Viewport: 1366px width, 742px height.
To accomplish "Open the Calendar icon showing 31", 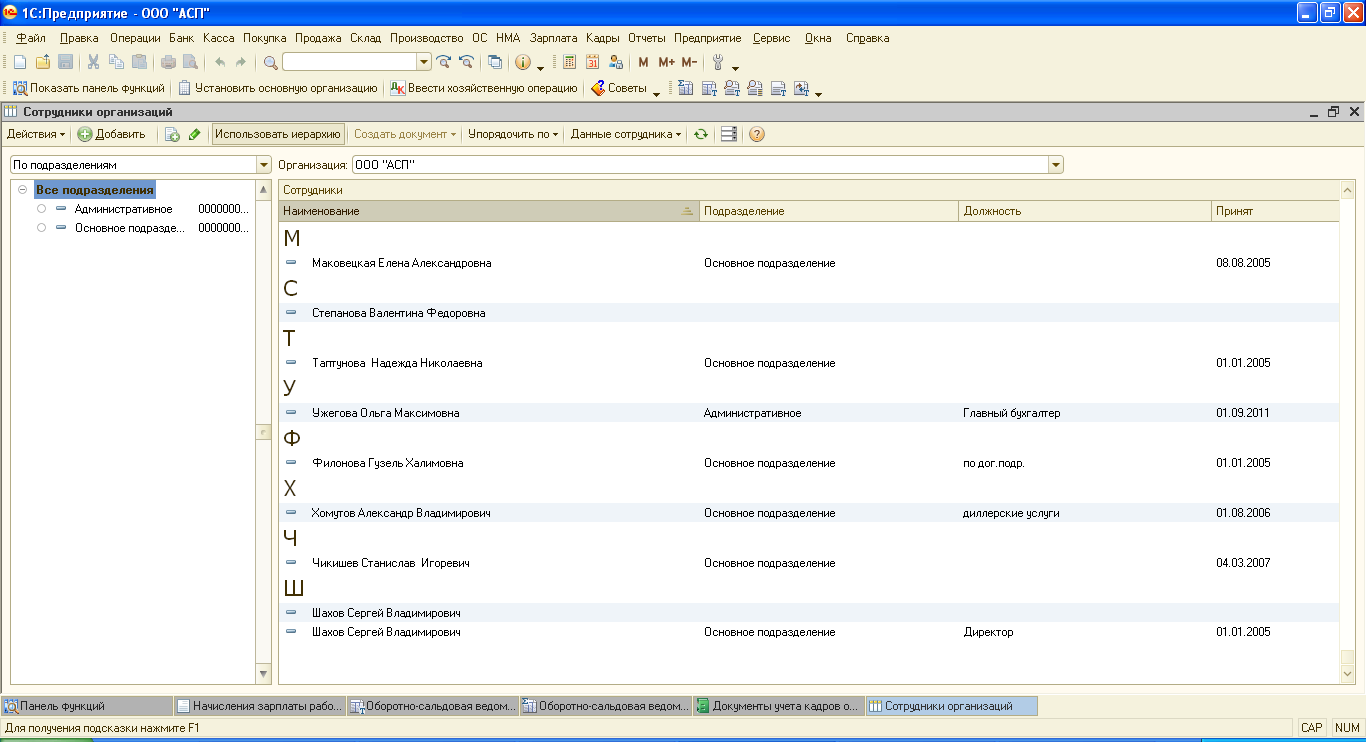I will point(593,62).
